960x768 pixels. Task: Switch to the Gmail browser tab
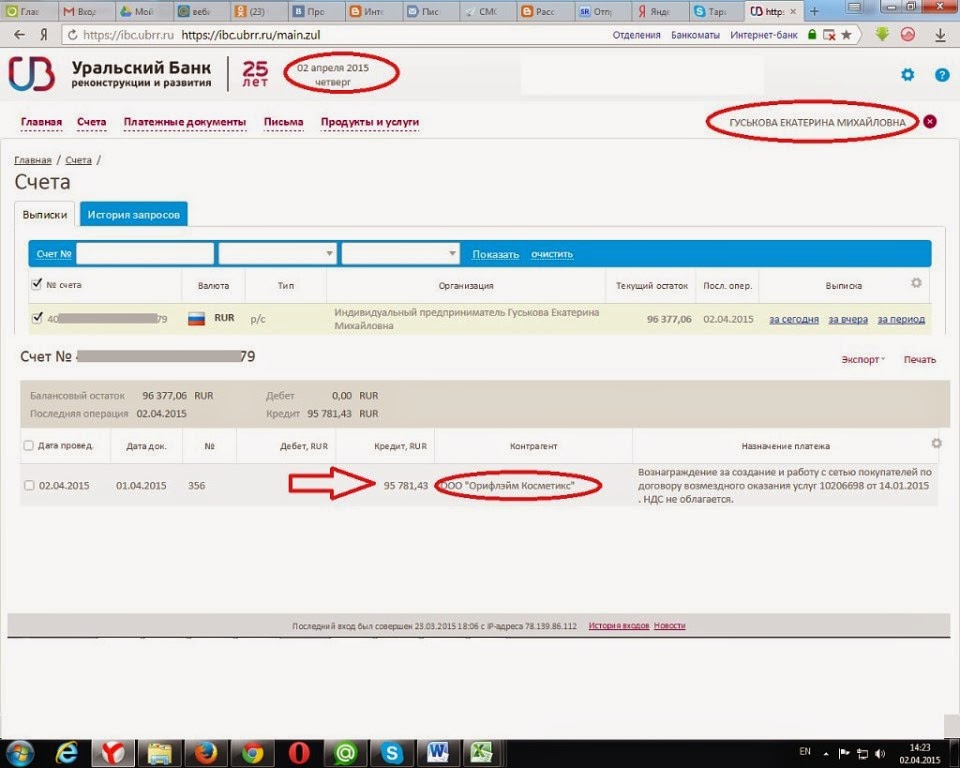(84, 11)
